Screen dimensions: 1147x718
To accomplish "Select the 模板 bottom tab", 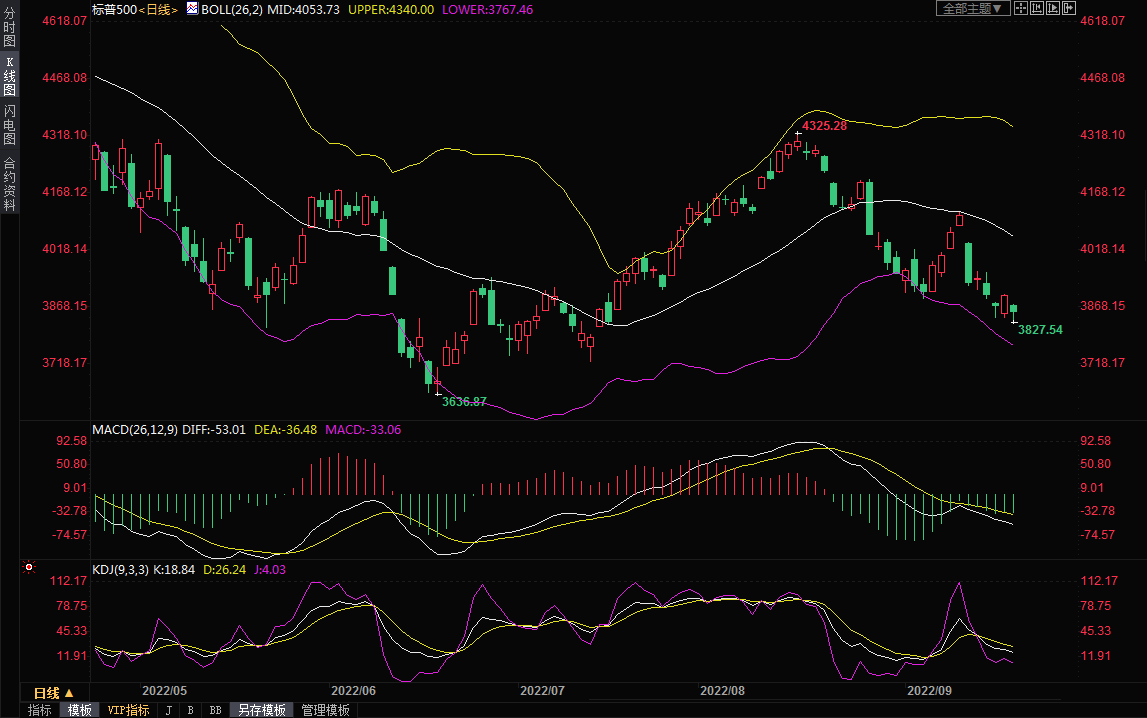I will [80, 710].
